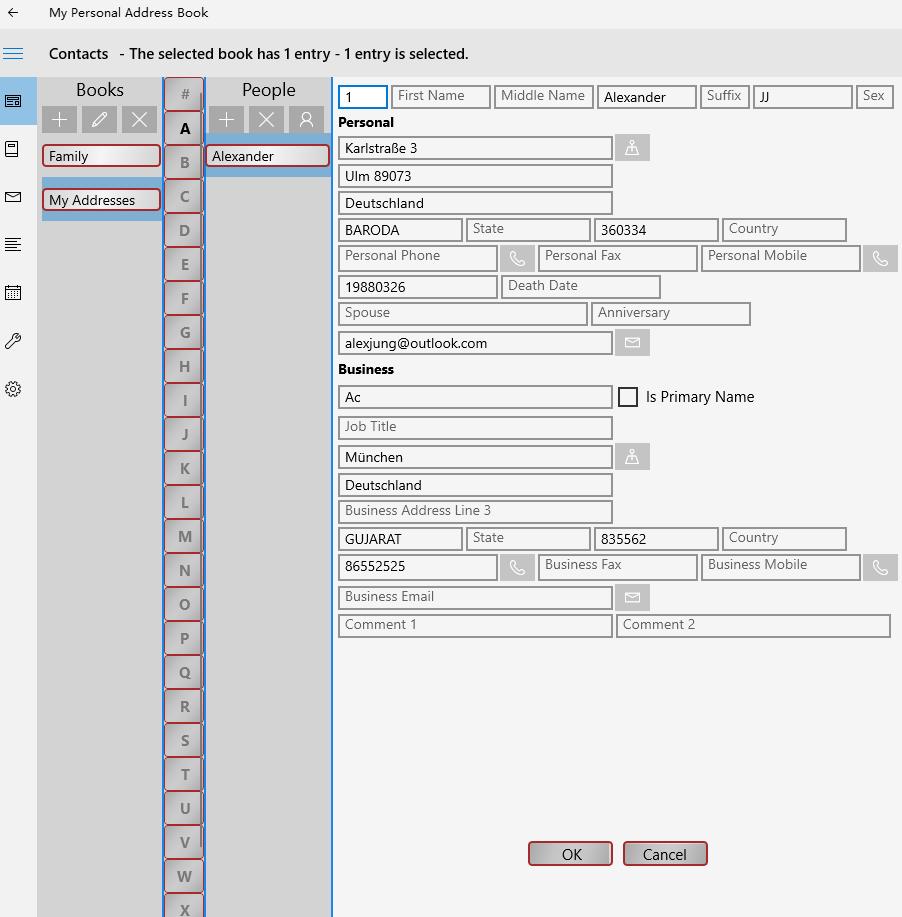Open the calendar icon in sidebar
The image size is (902, 917).
pos(13,293)
